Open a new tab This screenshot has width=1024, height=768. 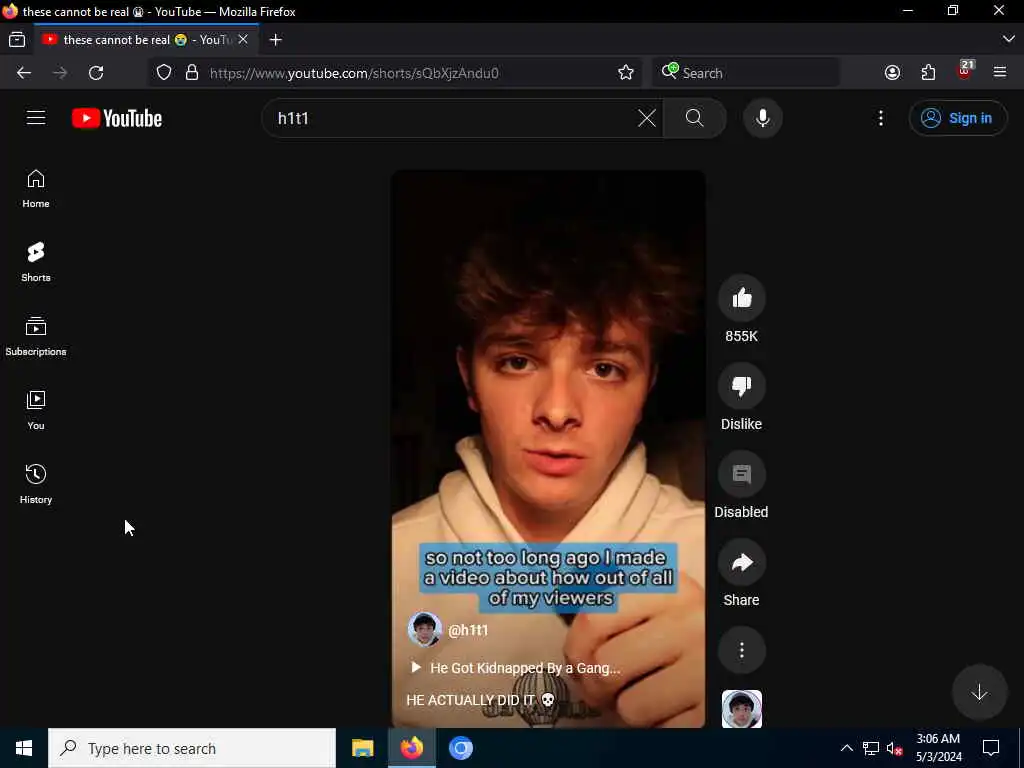[276, 40]
